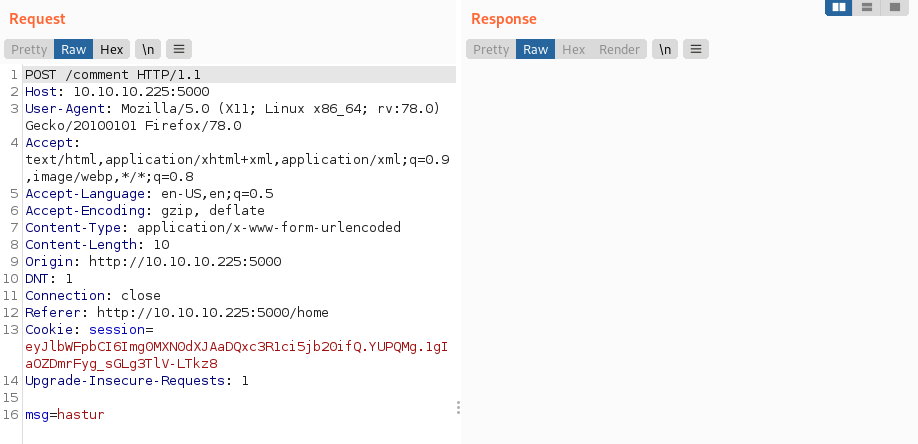Open Render tab in Response panel

tap(619, 49)
